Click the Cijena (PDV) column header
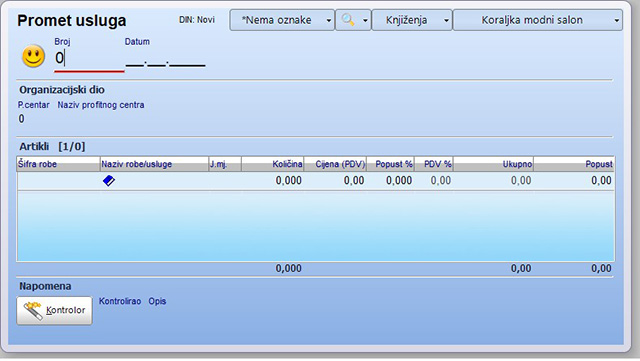This screenshot has height=361, width=640. tap(335, 164)
